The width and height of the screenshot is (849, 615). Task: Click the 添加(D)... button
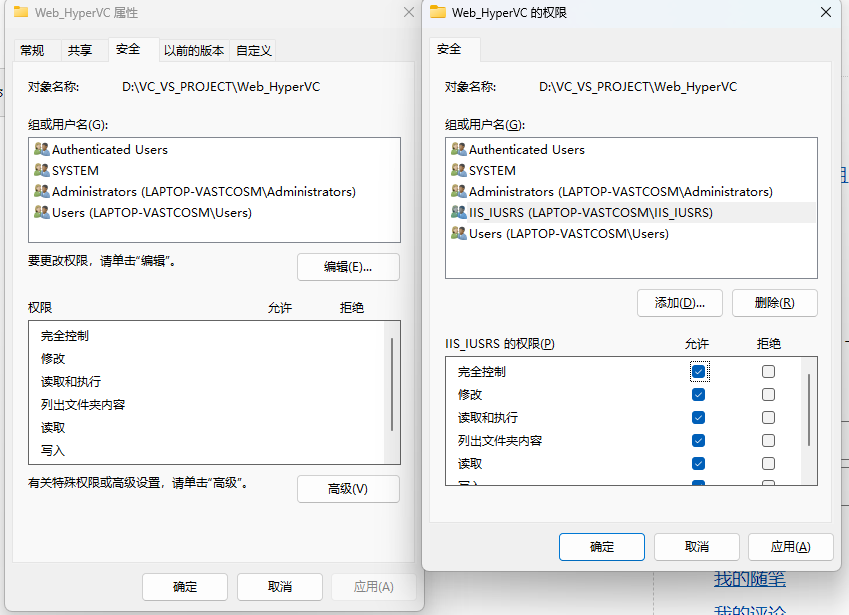click(679, 303)
